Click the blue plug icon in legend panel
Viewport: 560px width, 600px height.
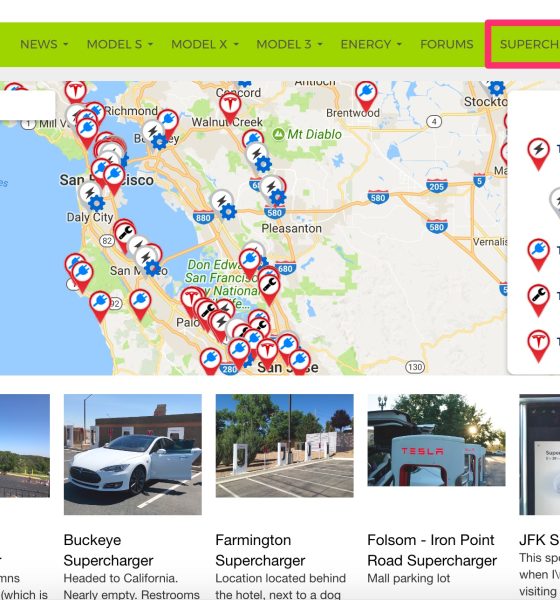[x=538, y=253]
